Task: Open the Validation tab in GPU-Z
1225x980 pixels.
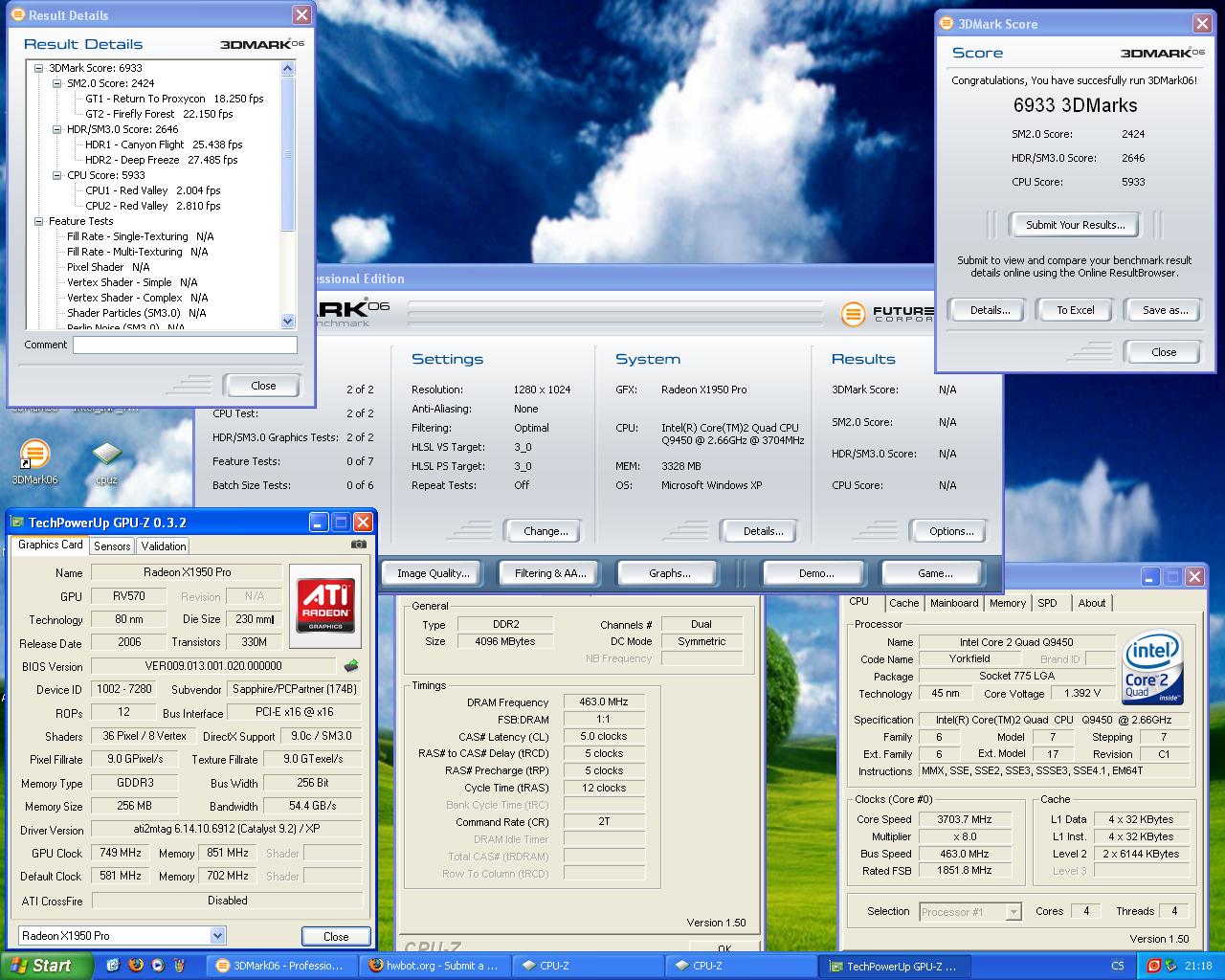Action: pyautogui.click(x=164, y=546)
